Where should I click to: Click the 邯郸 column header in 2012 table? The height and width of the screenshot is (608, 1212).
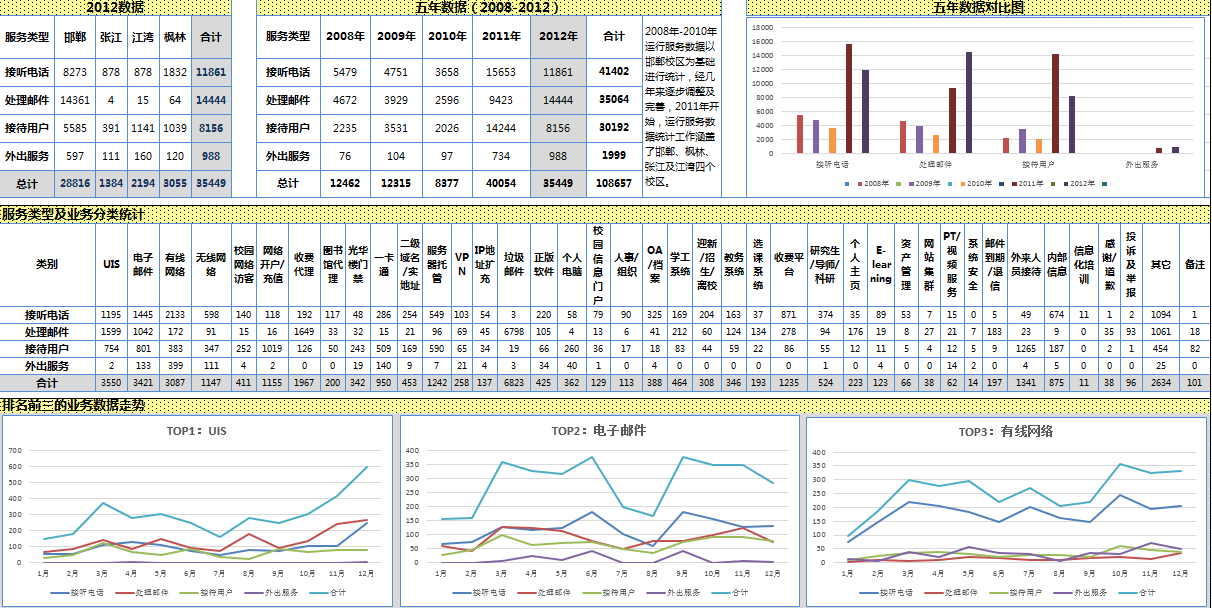click(x=74, y=37)
